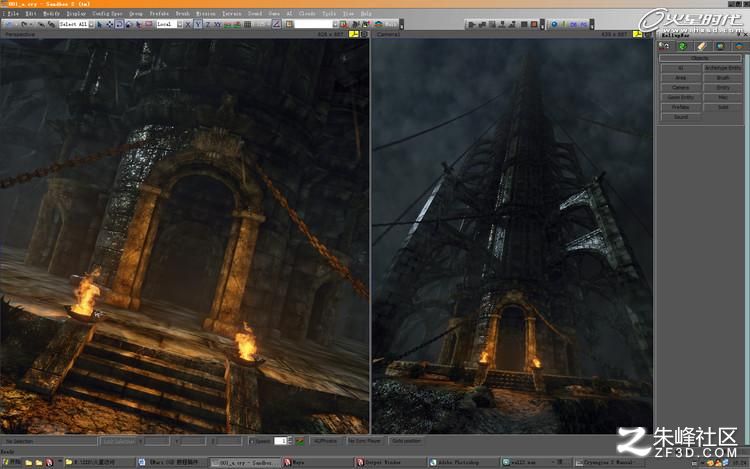
Task: Open the Terrain menu
Action: click(232, 13)
